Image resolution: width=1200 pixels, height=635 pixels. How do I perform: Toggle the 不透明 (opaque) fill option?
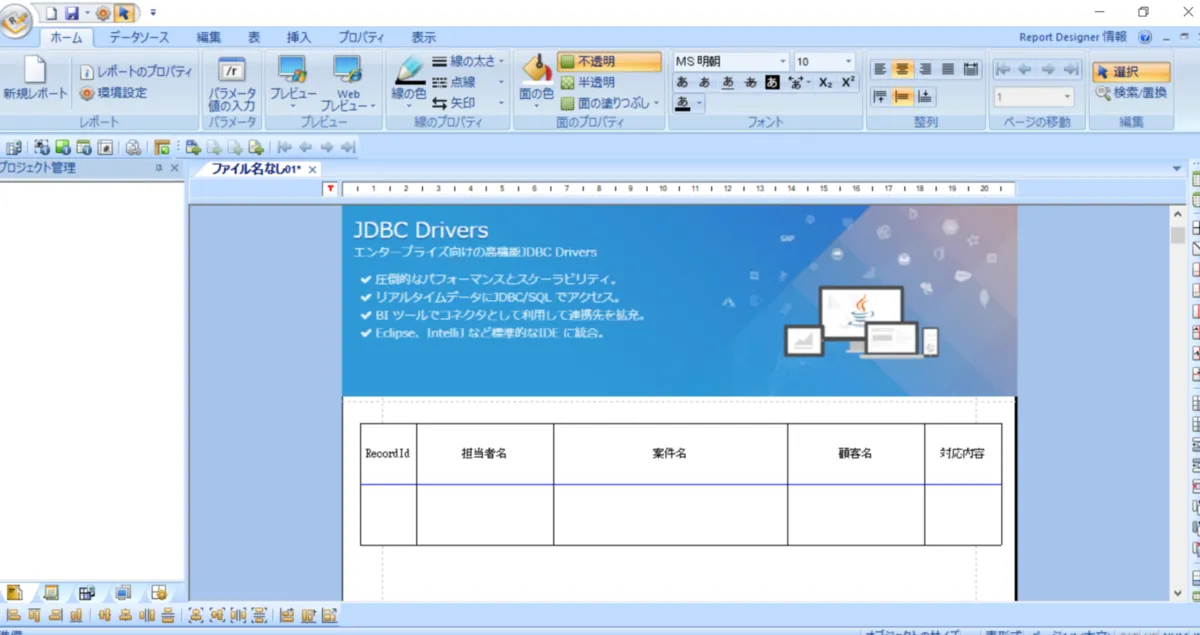(609, 62)
